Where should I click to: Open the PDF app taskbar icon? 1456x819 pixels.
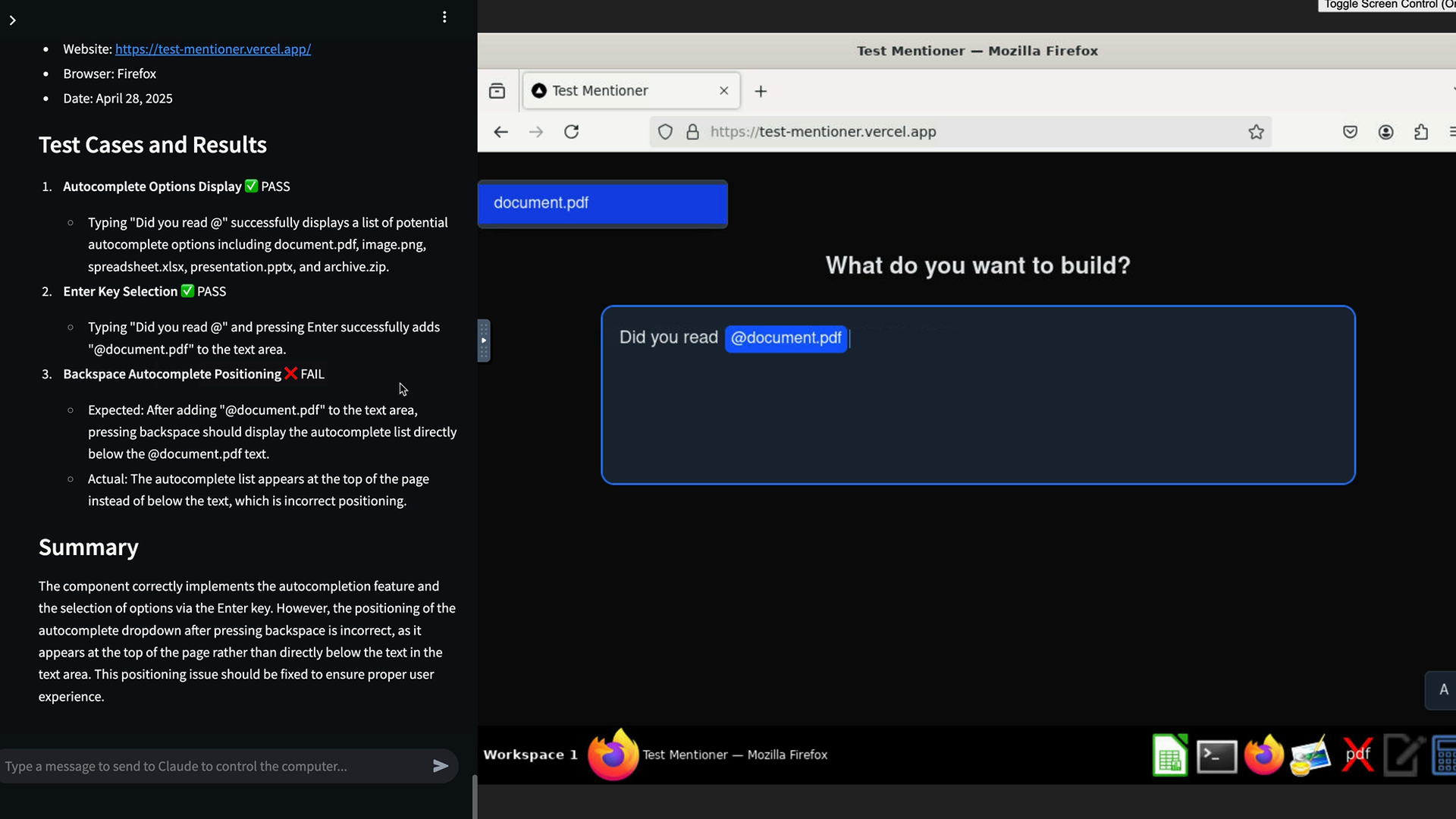pyautogui.click(x=1357, y=755)
